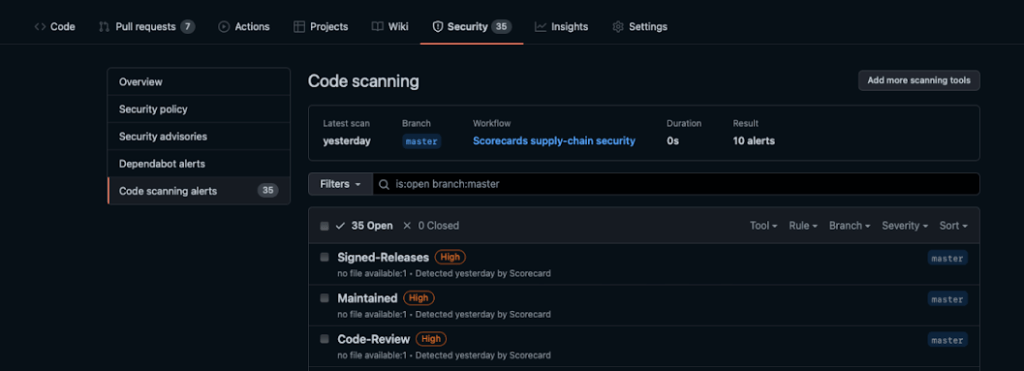Image resolution: width=1024 pixels, height=371 pixels.
Task: Click the Insights graph icon
Action: (540, 27)
